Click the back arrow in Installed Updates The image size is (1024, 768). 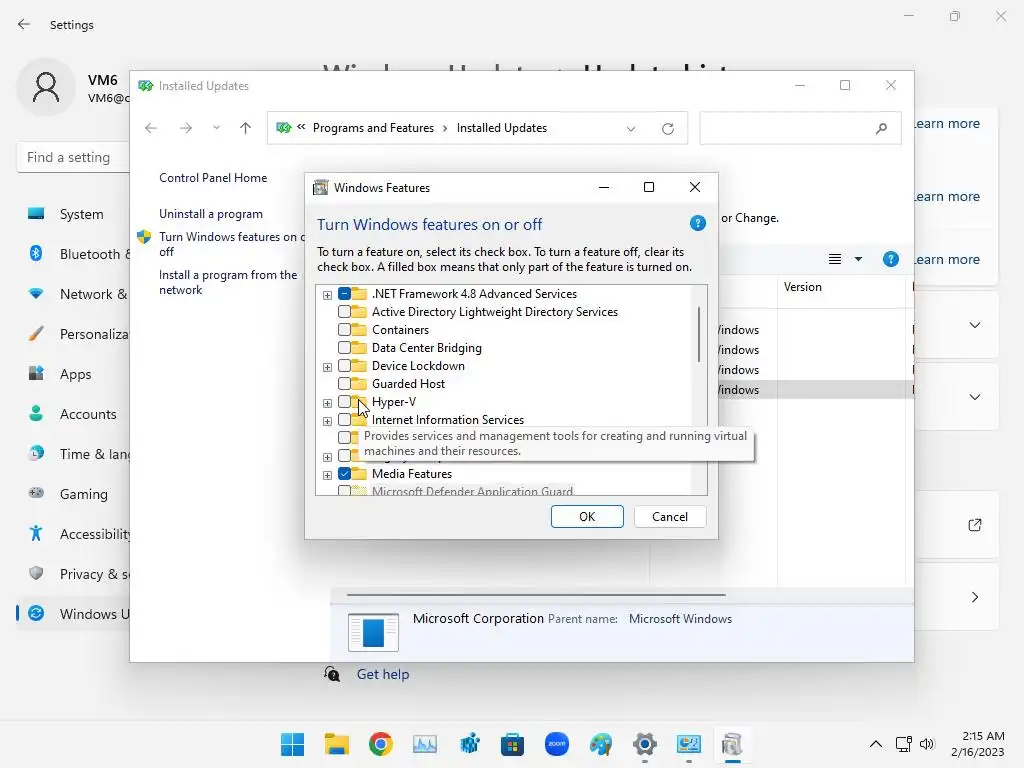pyautogui.click(x=151, y=128)
